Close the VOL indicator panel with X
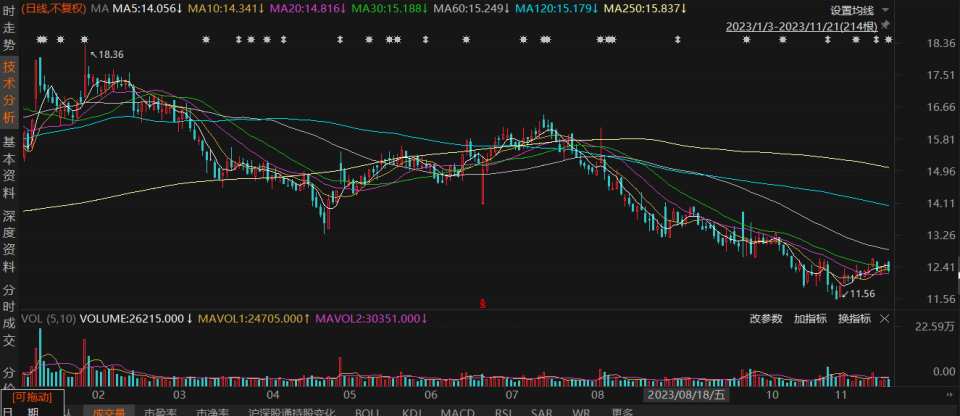This screenshot has width=960, height=416. pos(884,319)
